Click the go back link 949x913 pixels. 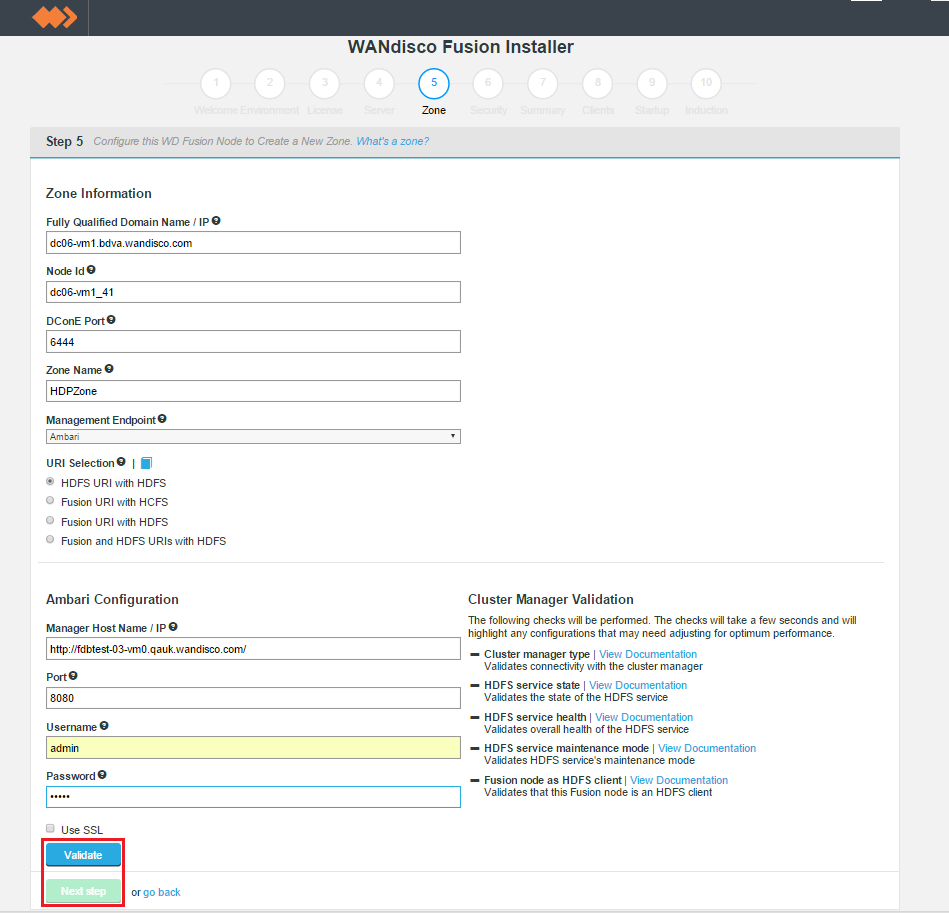coord(162,892)
